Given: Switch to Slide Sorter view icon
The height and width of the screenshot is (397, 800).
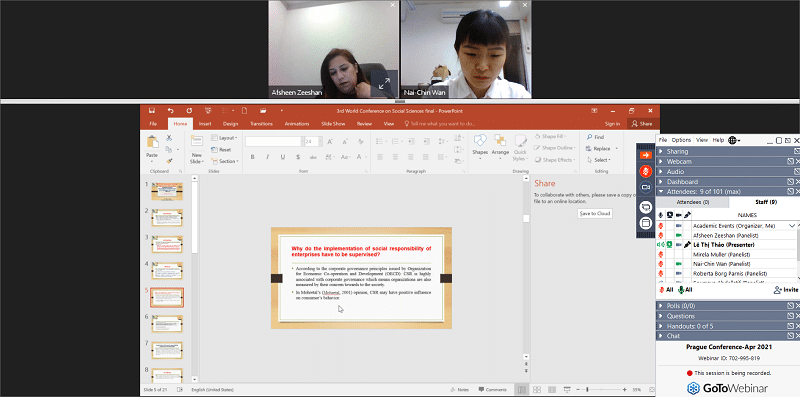Looking at the screenshot, I should [537, 390].
